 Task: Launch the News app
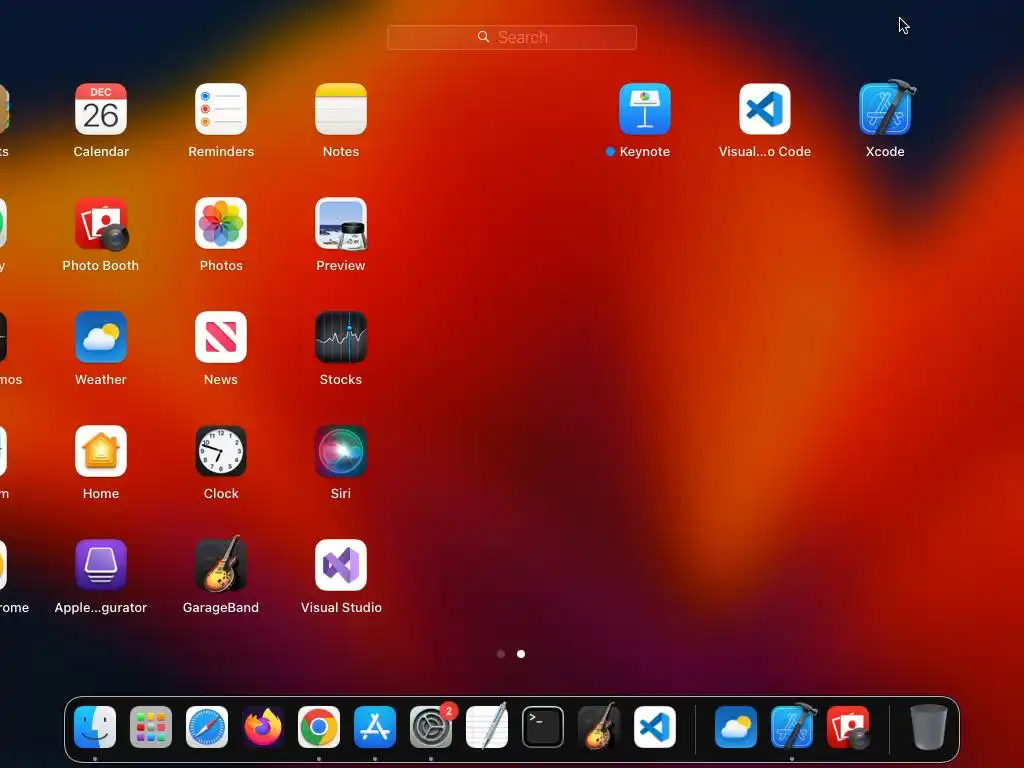[x=221, y=337]
